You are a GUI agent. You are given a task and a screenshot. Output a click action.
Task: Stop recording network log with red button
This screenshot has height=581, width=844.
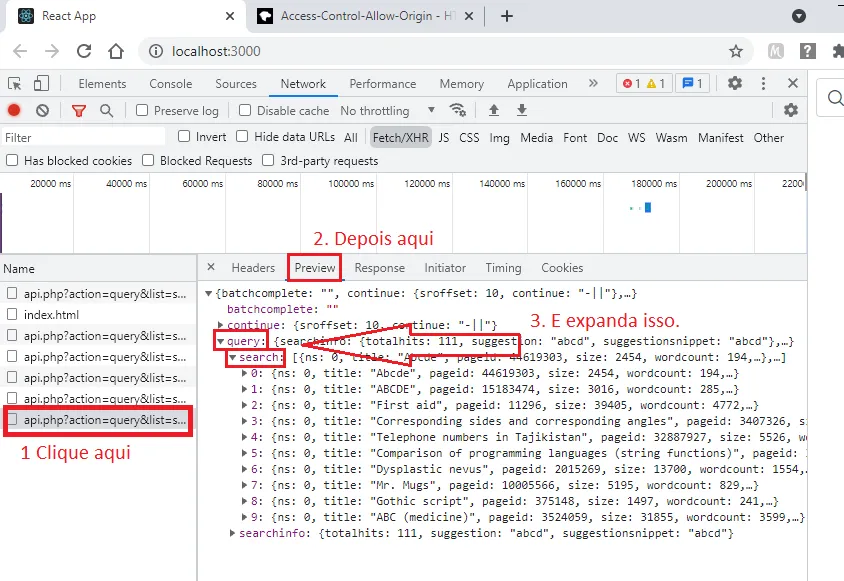click(x=14, y=110)
